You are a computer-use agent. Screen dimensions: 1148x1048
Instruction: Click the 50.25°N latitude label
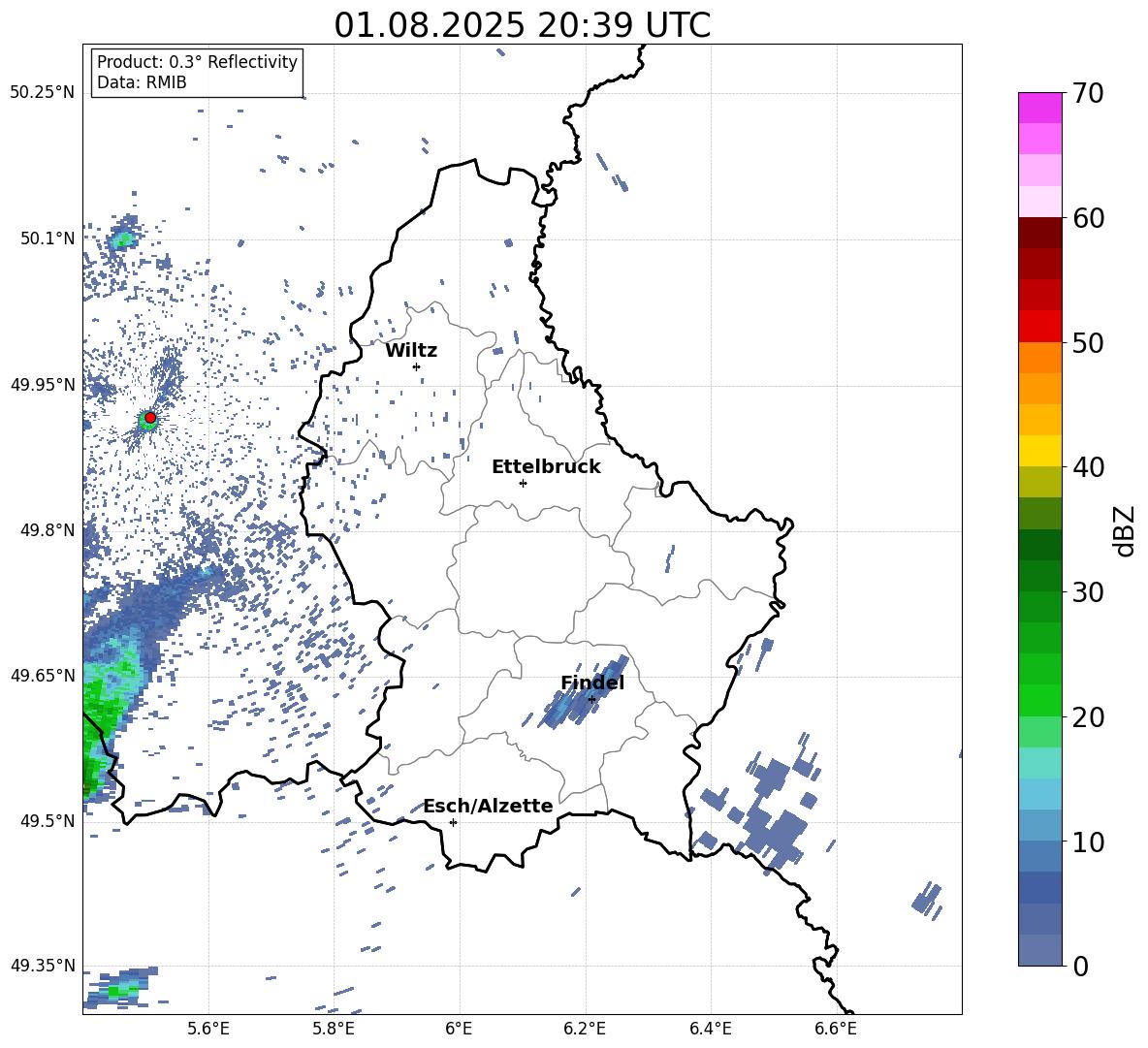click(x=43, y=93)
